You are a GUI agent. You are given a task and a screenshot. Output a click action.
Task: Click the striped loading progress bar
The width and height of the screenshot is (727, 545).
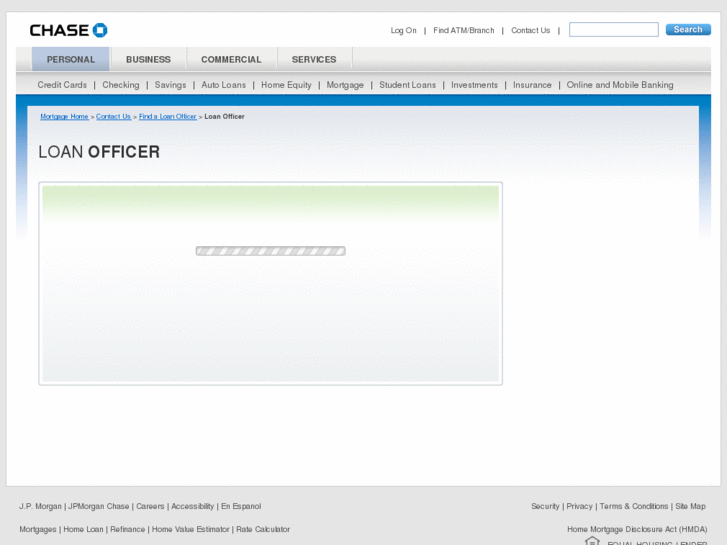(x=270, y=251)
